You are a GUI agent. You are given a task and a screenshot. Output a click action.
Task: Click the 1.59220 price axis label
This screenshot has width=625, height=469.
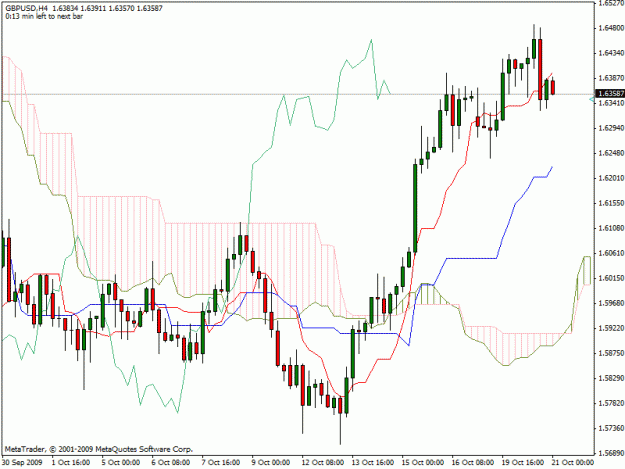pos(611,328)
